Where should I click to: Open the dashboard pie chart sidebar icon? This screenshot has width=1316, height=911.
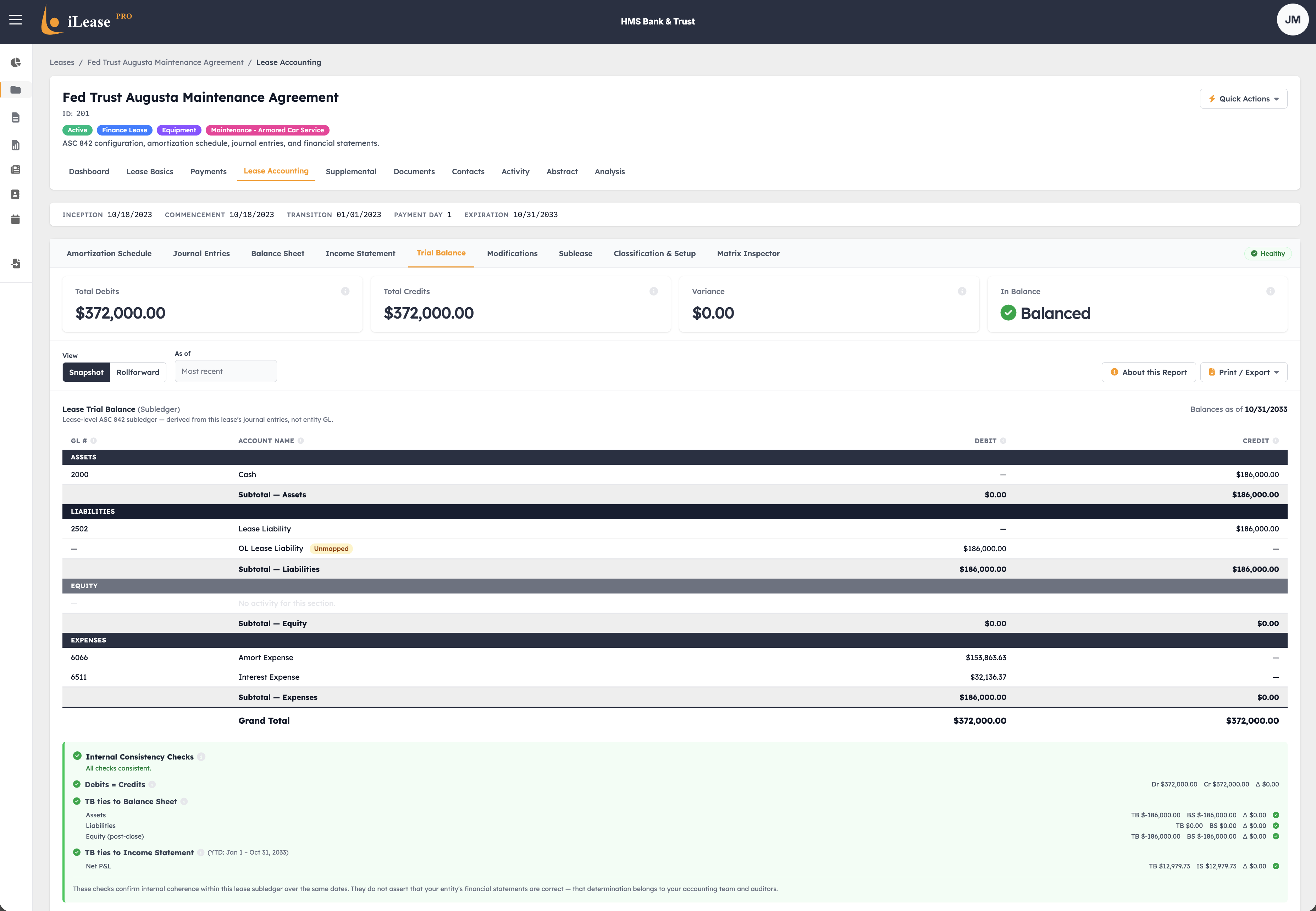[16, 62]
